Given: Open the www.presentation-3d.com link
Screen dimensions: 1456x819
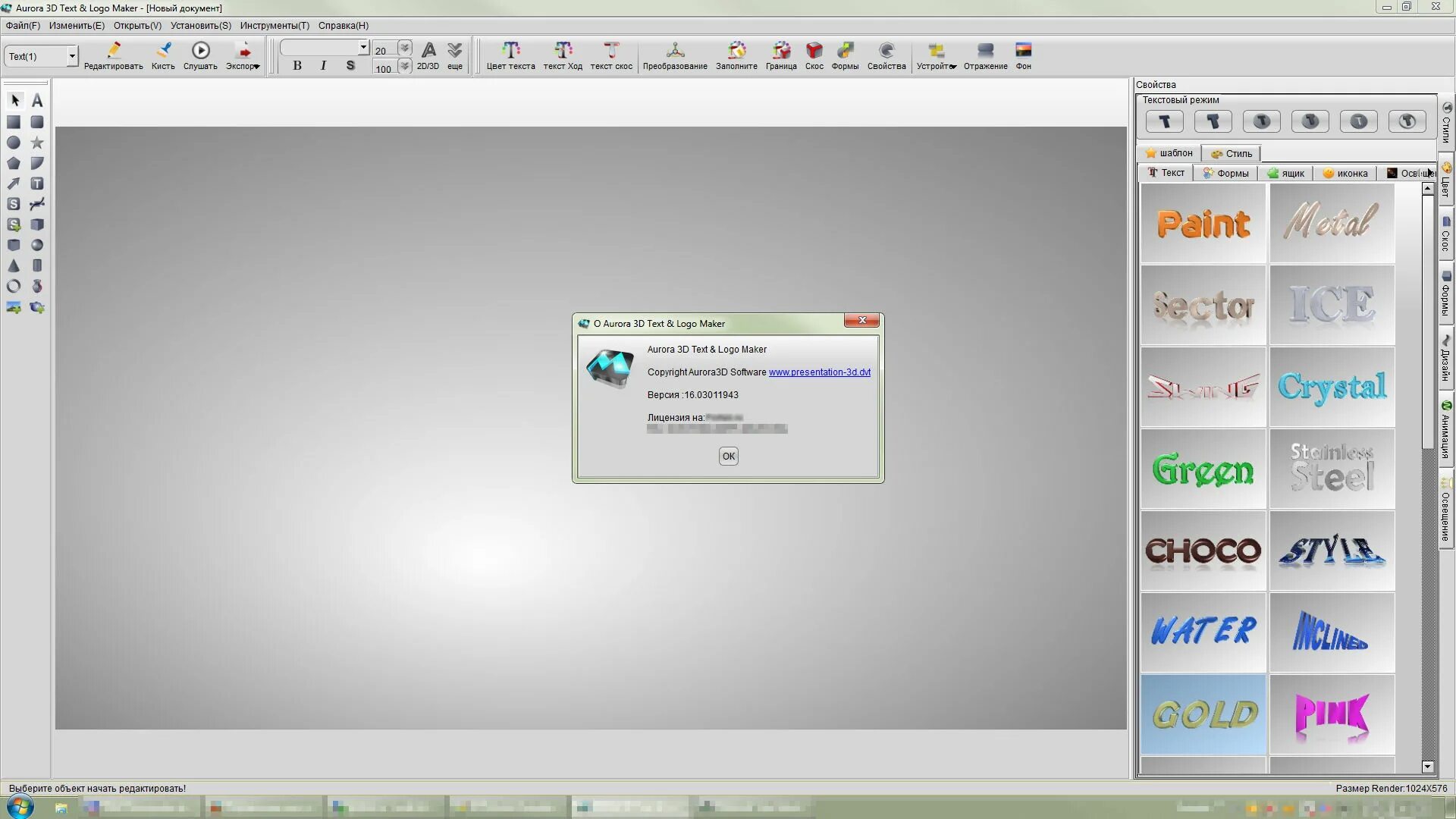Looking at the screenshot, I should [819, 372].
